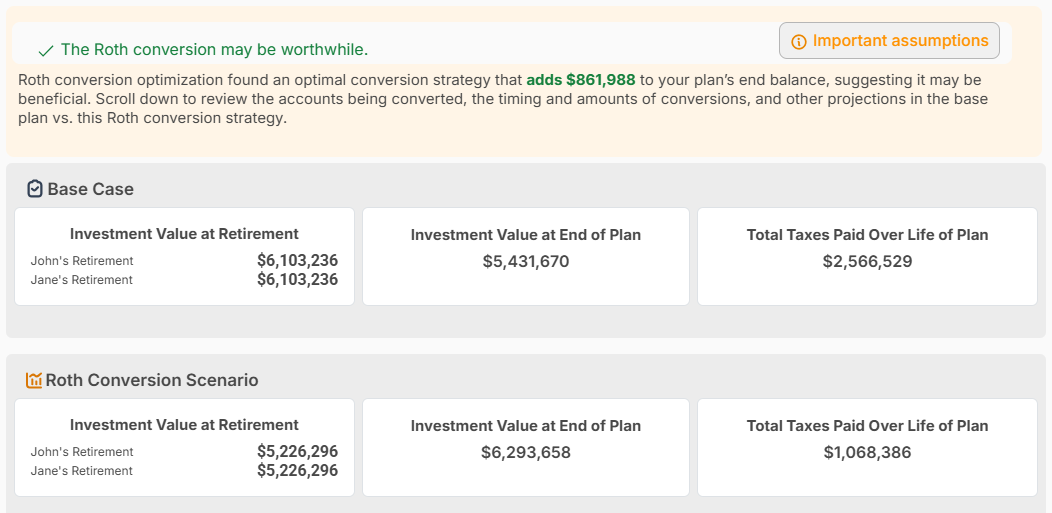The image size is (1052, 513).
Task: Click the chart icon beside Roth Conversion Scenario
Action: 34,380
